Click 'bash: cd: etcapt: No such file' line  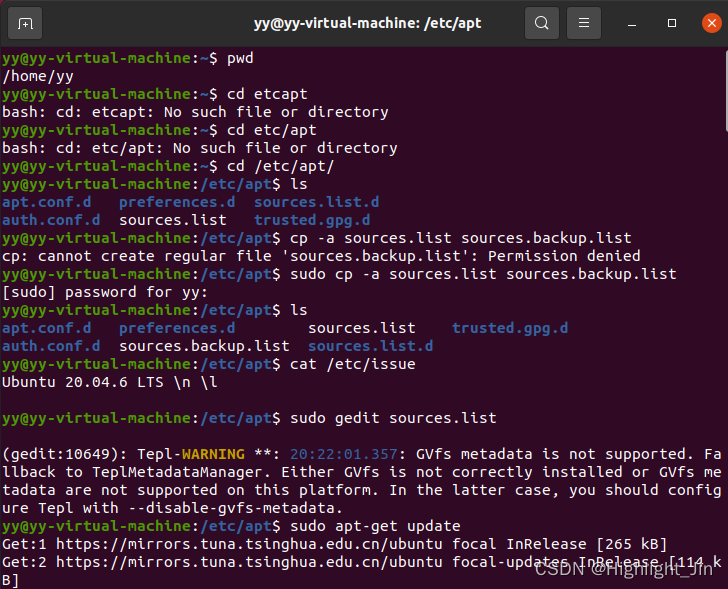(195, 112)
